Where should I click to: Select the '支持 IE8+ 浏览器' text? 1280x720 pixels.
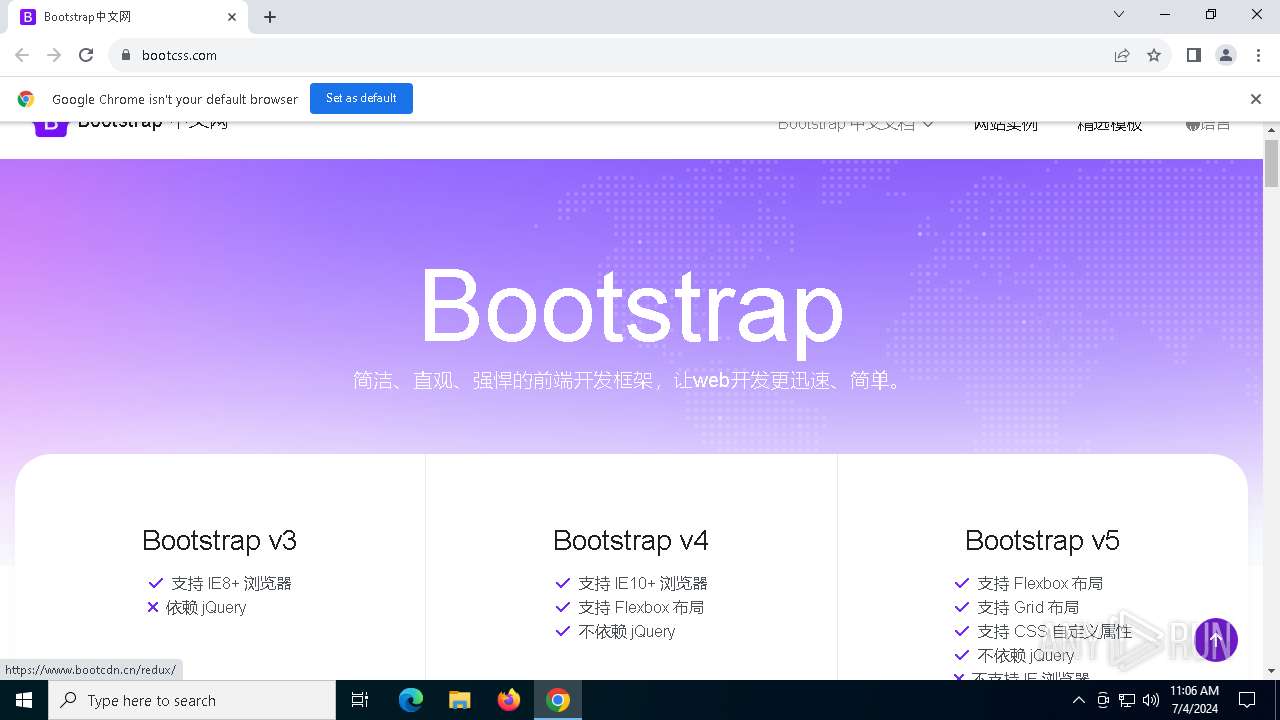click(231, 583)
